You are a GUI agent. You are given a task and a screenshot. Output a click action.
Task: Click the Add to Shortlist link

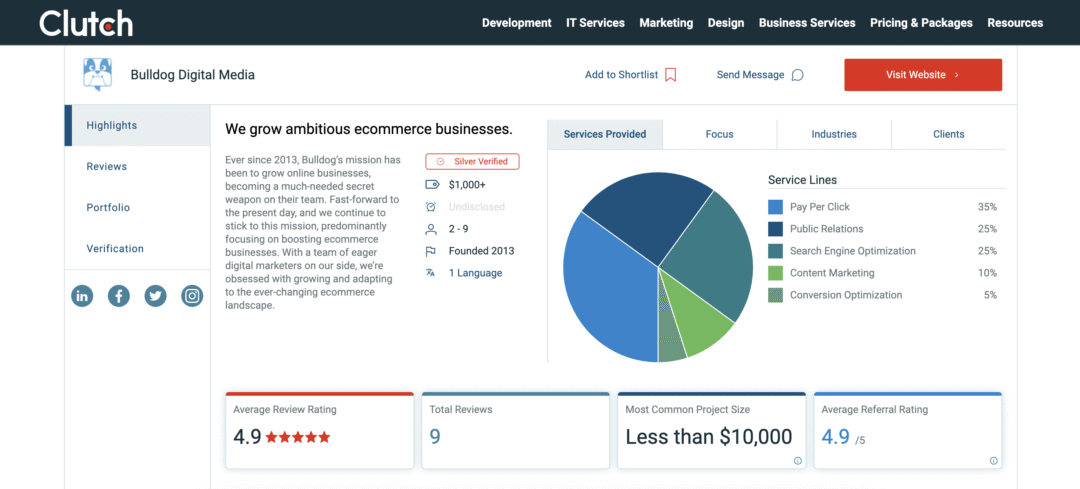tap(621, 74)
